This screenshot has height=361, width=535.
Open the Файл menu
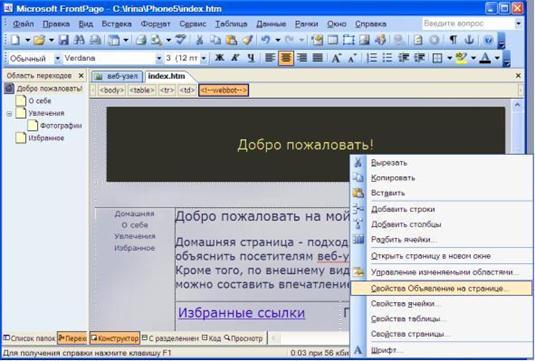(23, 24)
